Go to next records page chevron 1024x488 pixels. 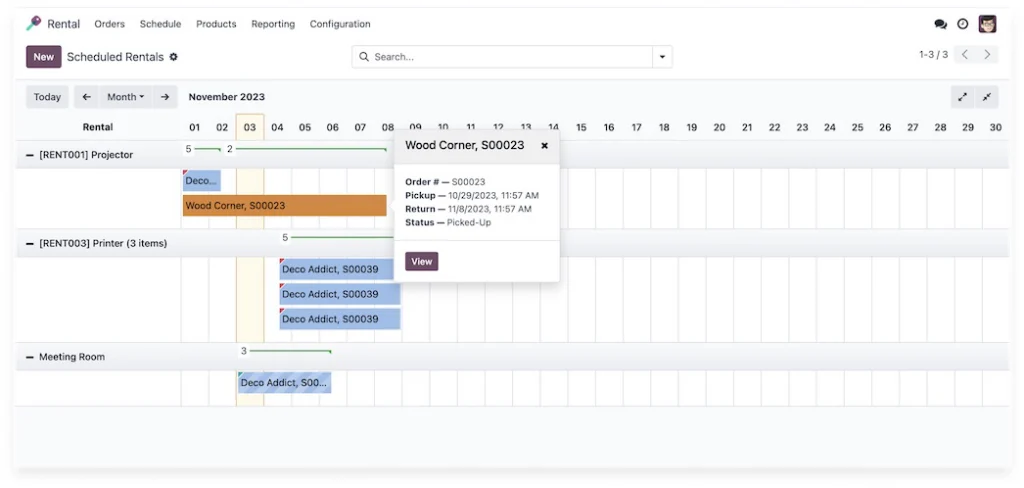987,54
